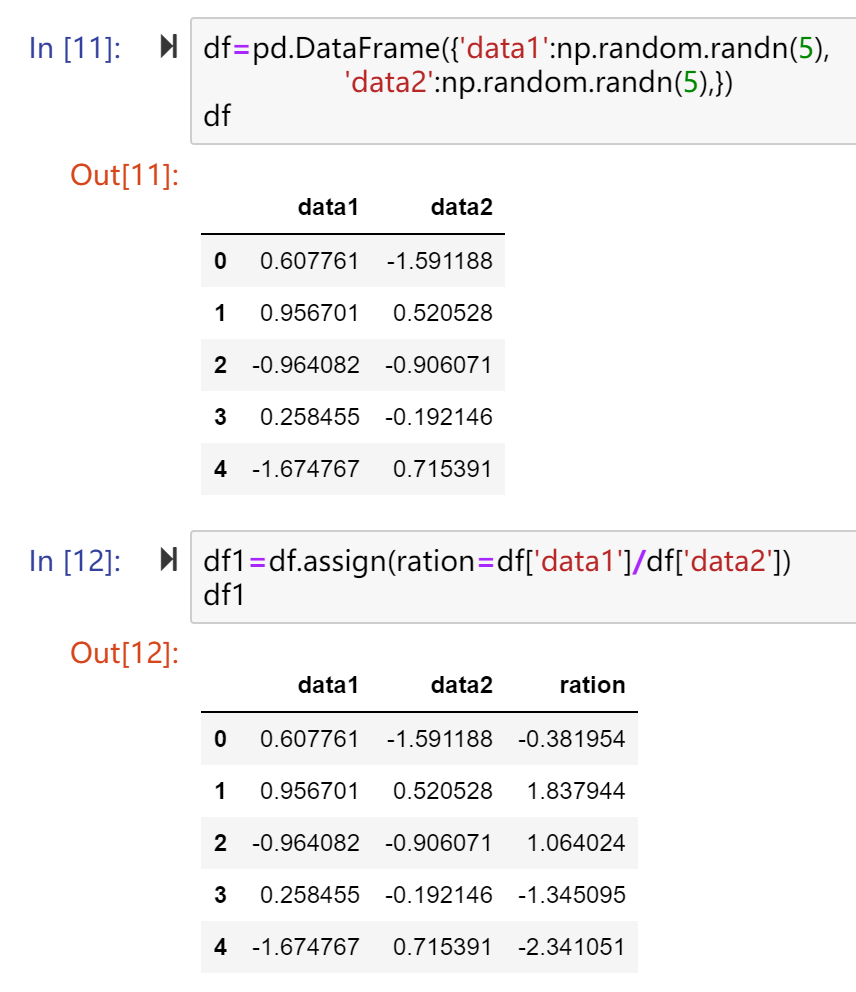The image size is (856, 992).
Task: Run cell 11 with its run icon
Action: (x=168, y=47)
